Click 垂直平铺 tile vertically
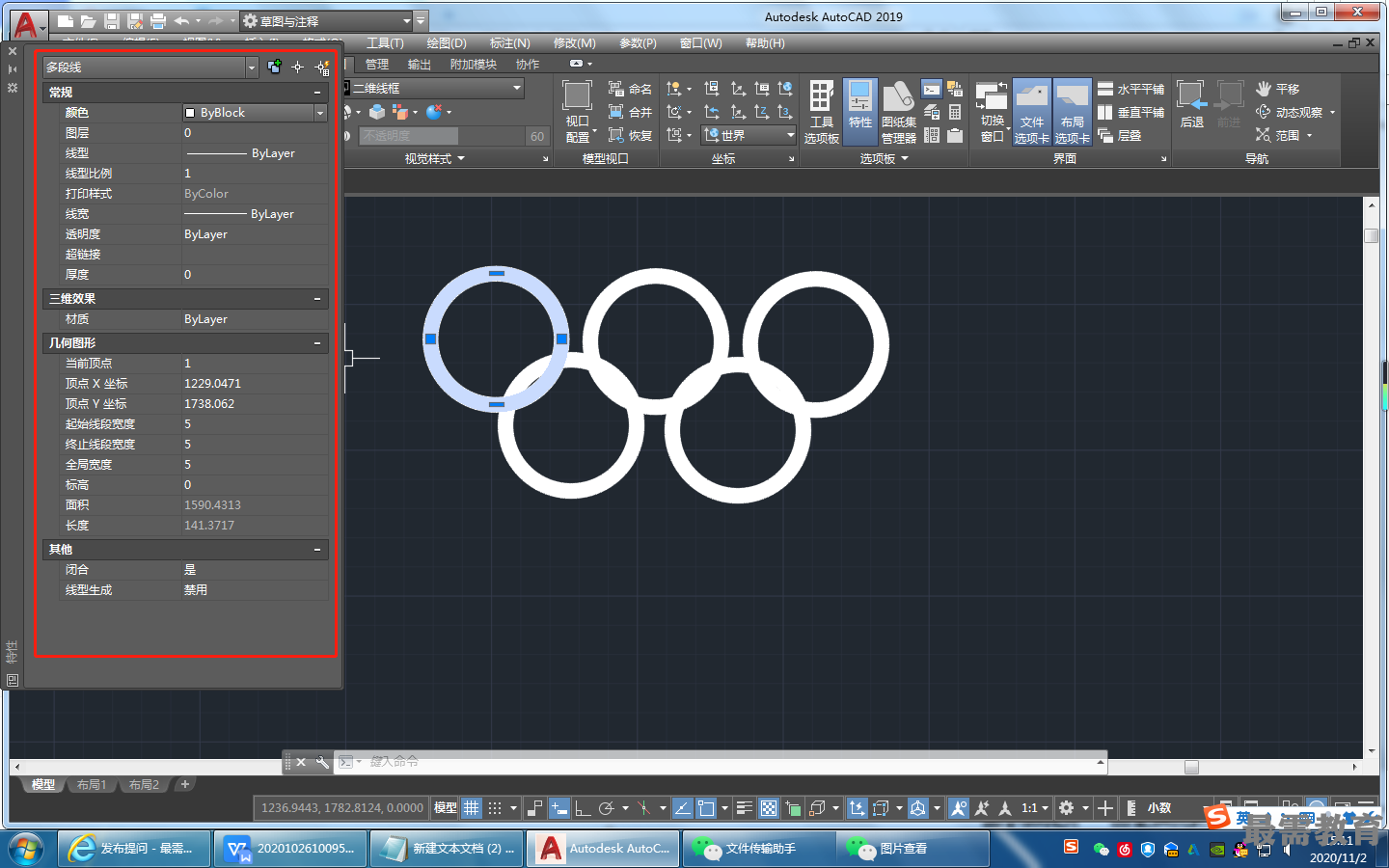 coord(1130,112)
